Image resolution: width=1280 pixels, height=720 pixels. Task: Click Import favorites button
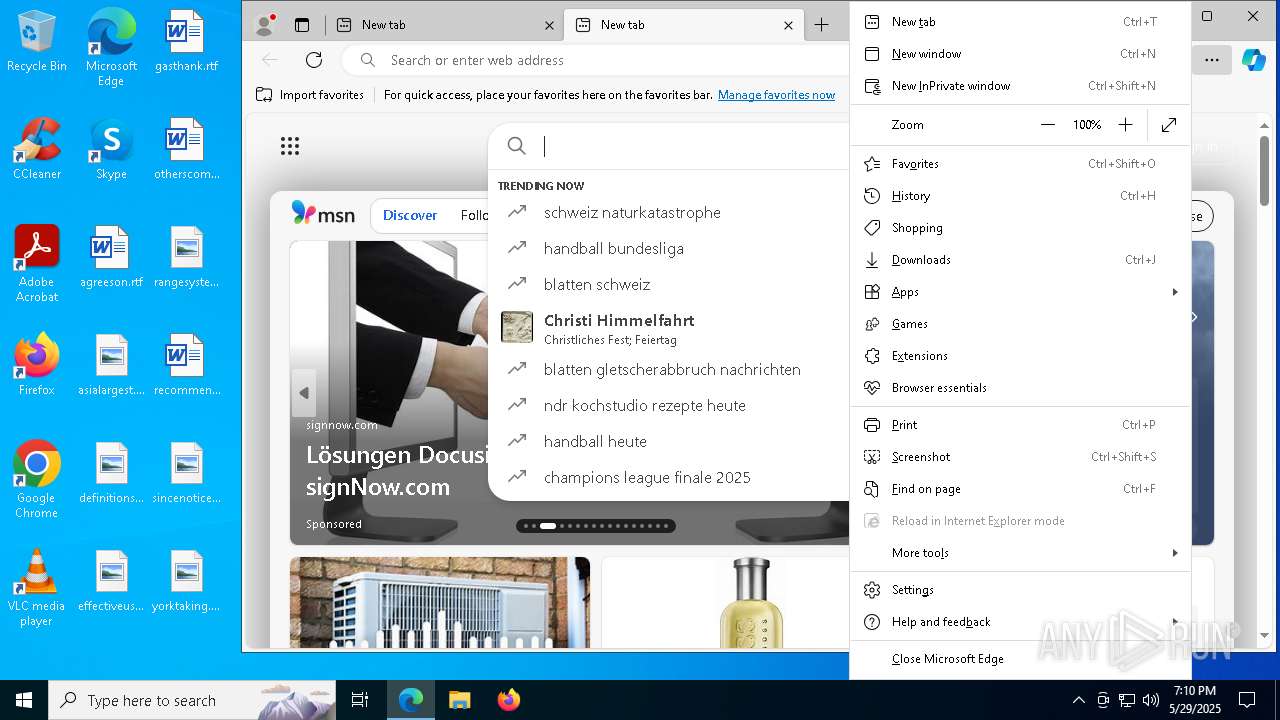[x=310, y=95]
